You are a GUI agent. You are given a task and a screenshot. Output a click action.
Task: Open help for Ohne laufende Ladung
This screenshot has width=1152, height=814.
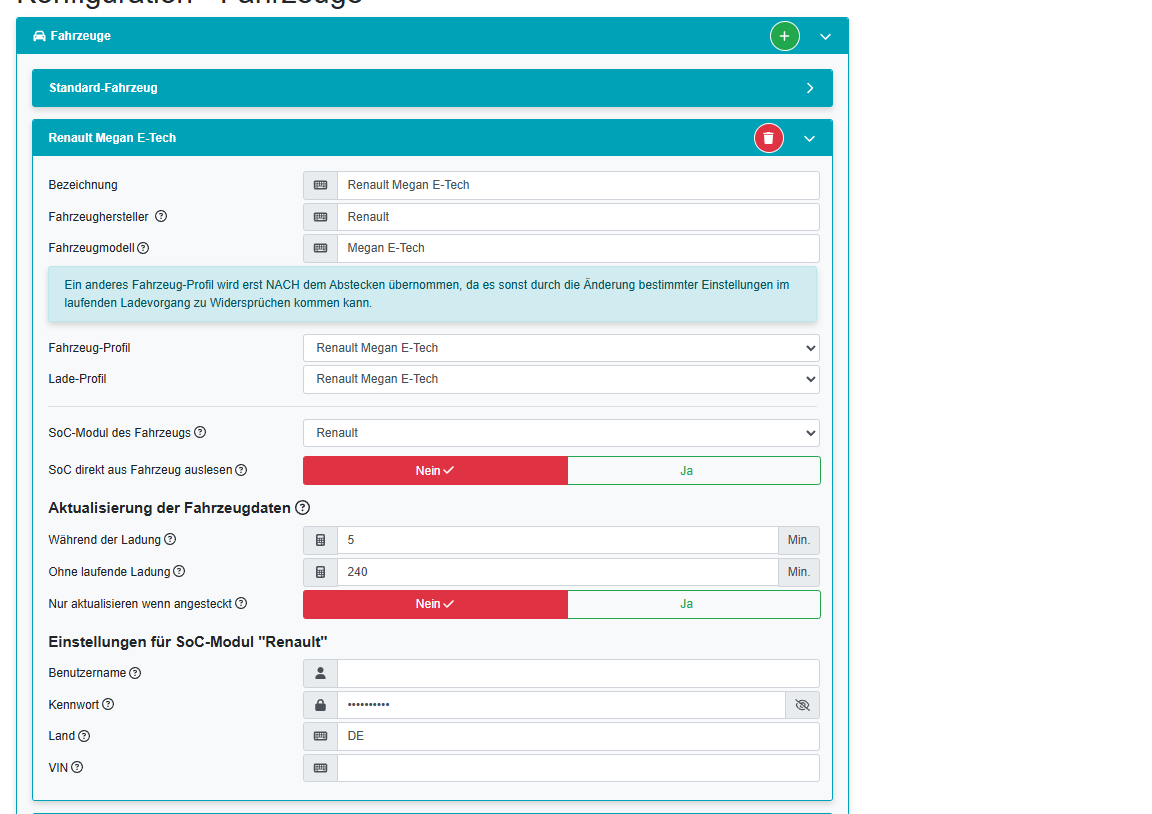179,572
